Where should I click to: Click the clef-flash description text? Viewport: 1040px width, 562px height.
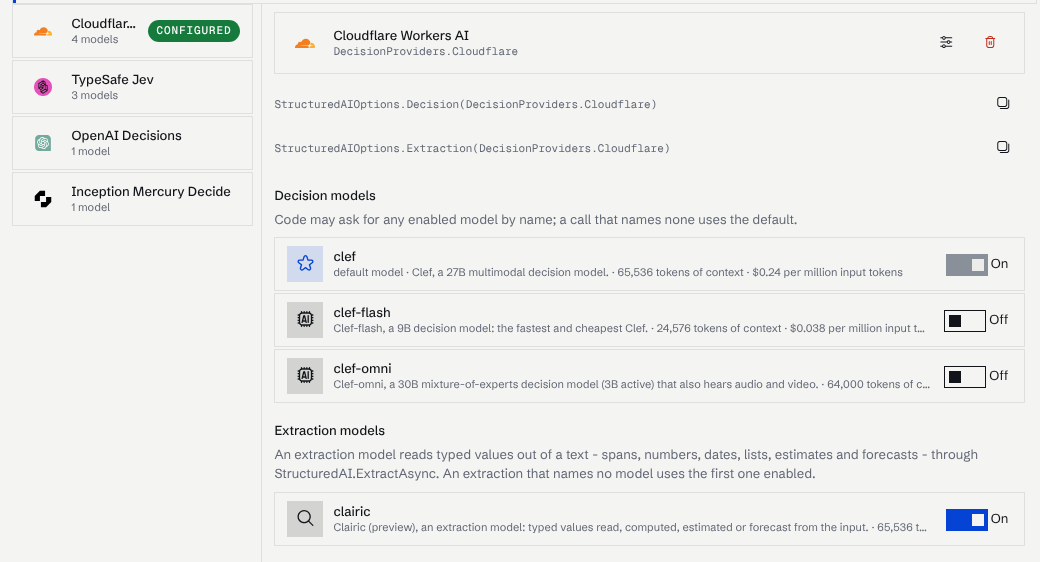[x=629, y=328]
